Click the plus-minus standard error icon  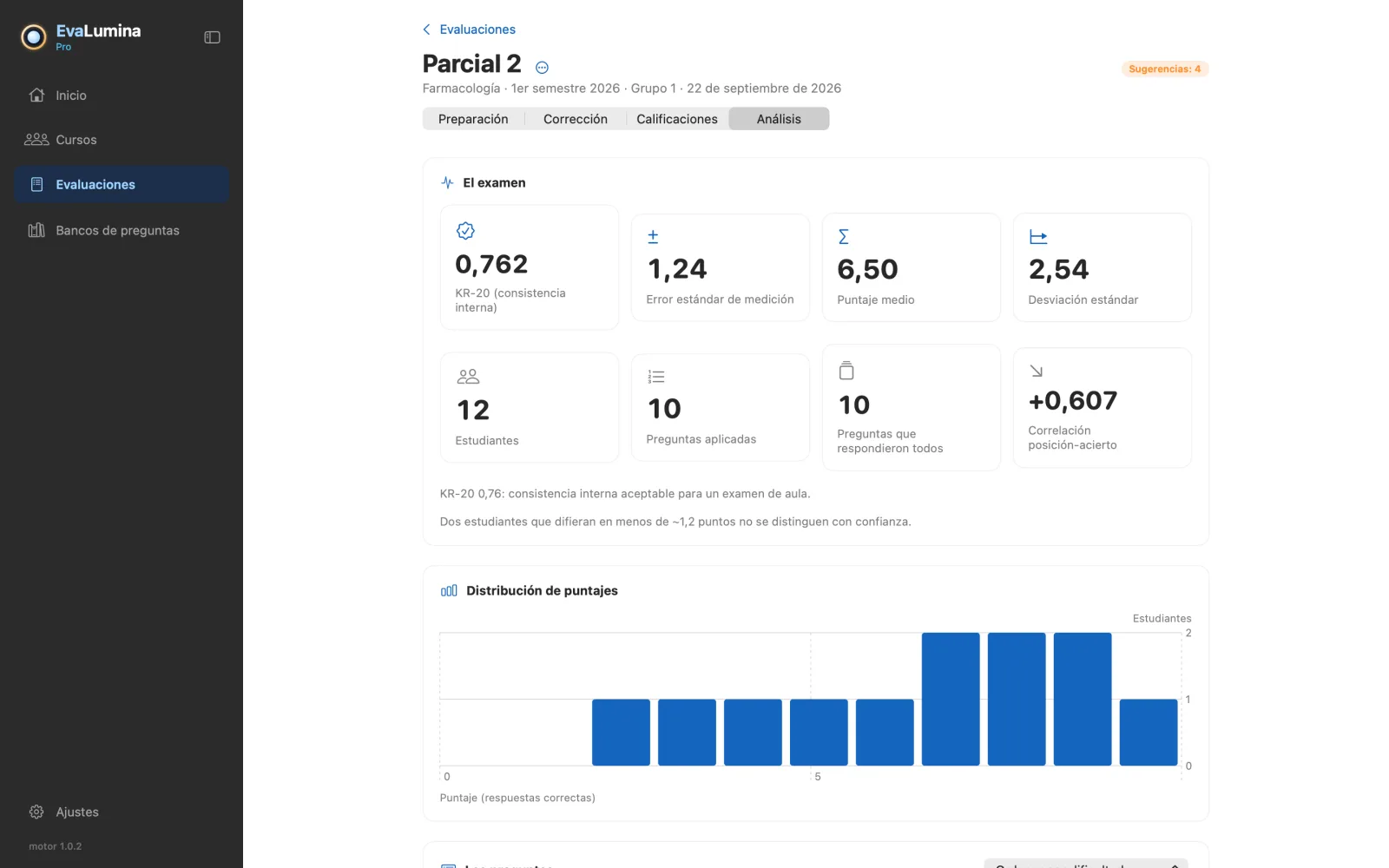653,236
